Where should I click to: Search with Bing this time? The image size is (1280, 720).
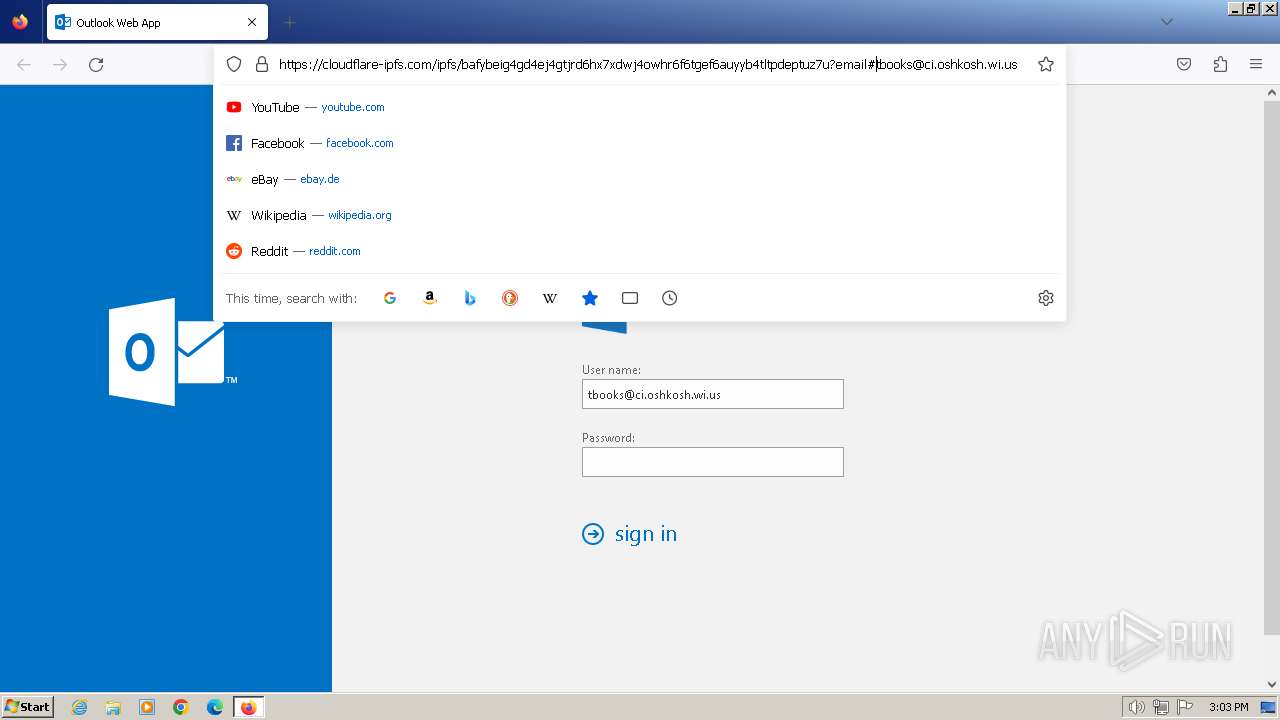(x=470, y=298)
